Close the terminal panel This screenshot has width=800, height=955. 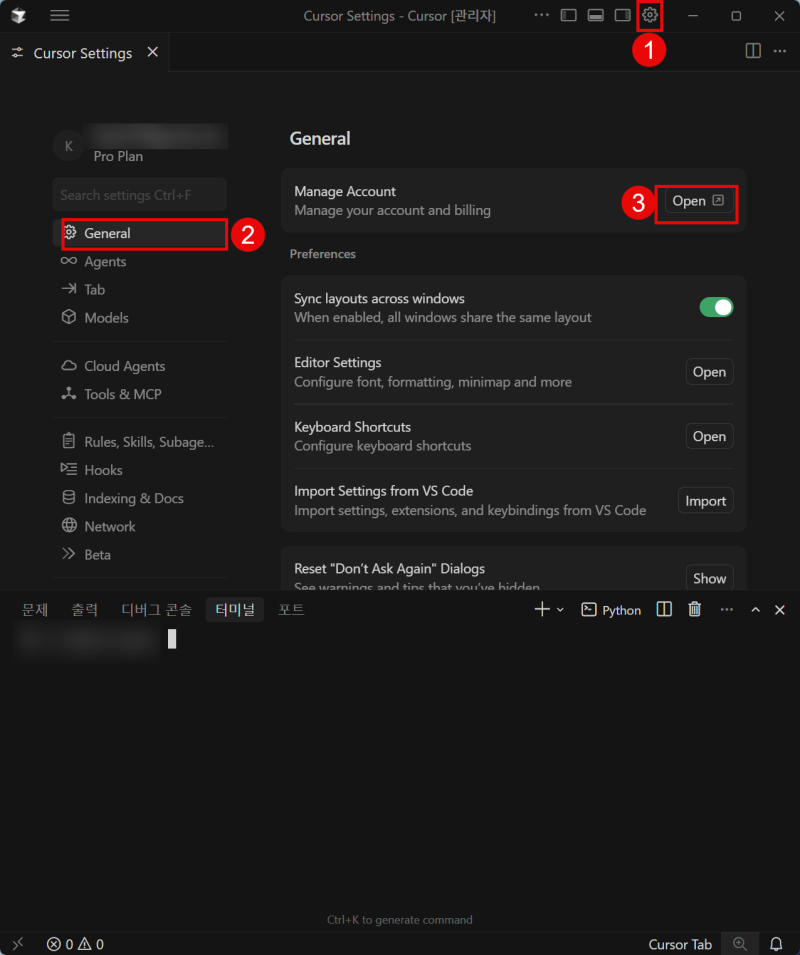(779, 610)
